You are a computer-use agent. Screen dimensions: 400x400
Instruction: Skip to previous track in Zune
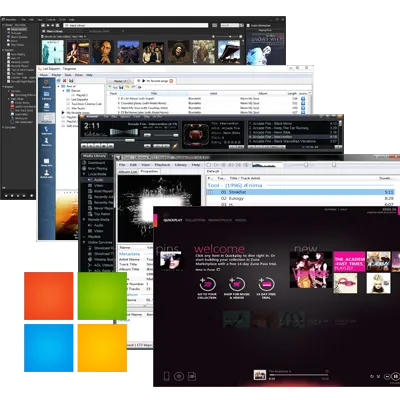tap(387, 376)
